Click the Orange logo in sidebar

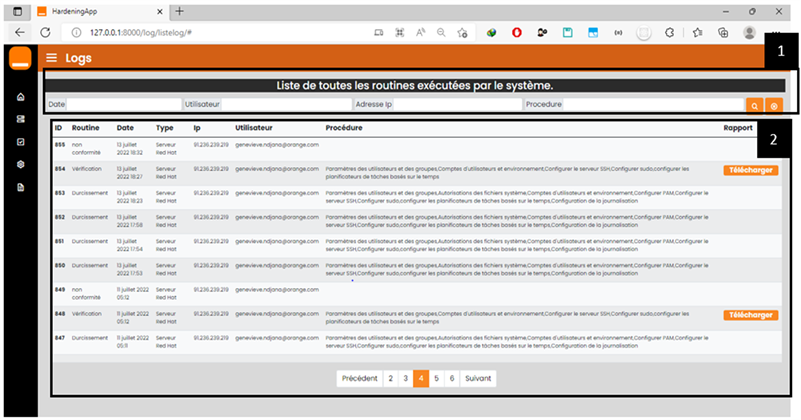(20, 58)
